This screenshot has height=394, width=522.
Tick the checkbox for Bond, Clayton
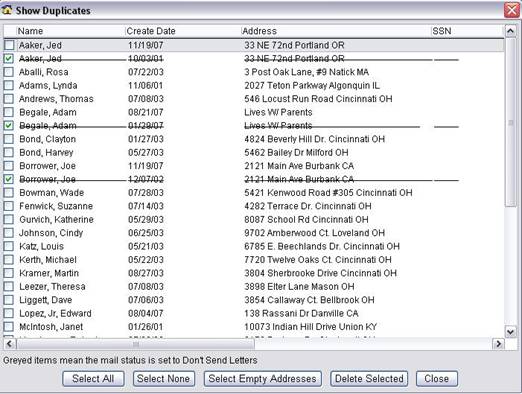point(9,139)
